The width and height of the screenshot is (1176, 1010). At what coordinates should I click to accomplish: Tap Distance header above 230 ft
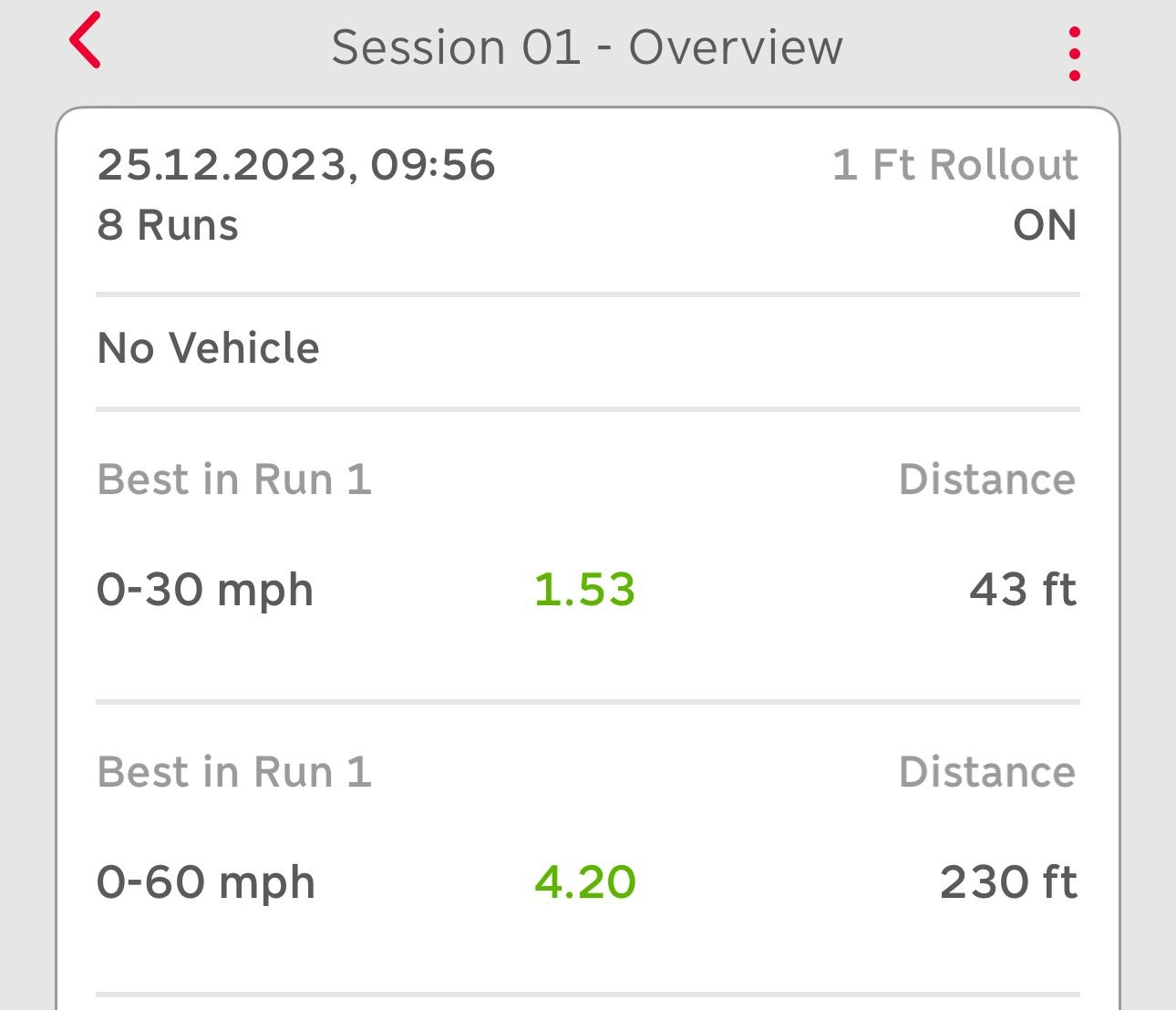pyautogui.click(x=986, y=772)
